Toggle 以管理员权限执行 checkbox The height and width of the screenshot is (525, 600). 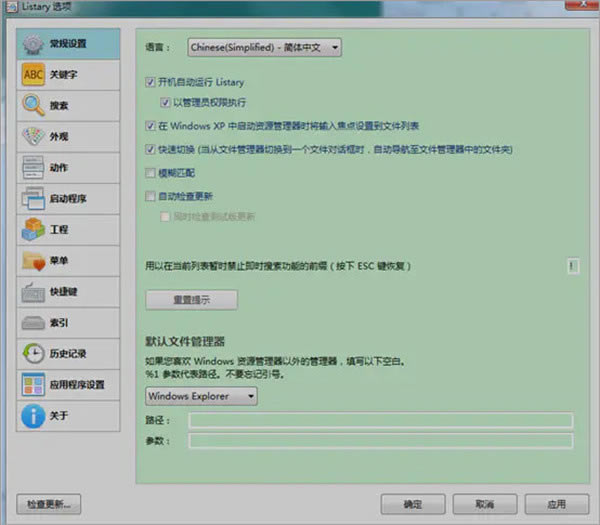click(x=165, y=103)
